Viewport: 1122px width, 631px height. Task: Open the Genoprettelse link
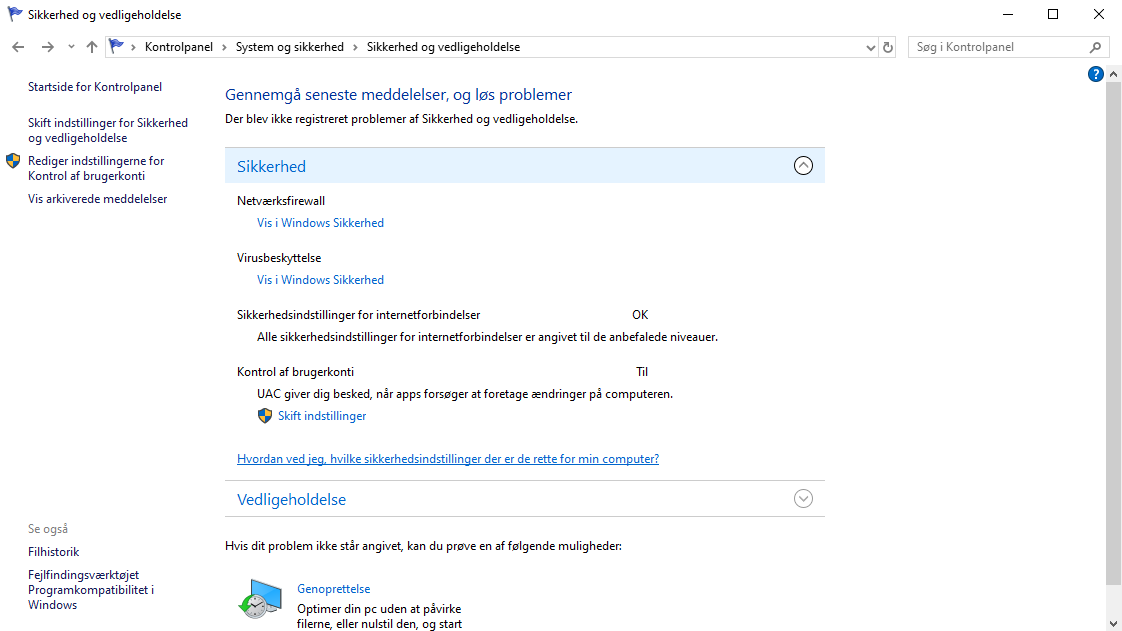coord(333,589)
